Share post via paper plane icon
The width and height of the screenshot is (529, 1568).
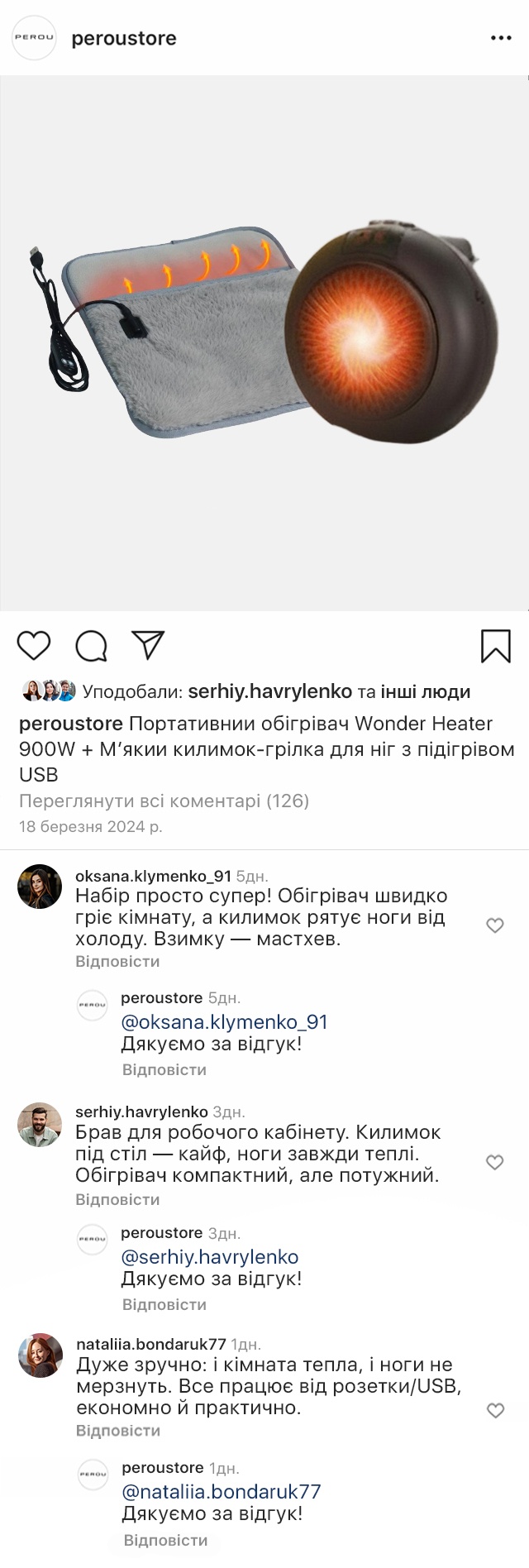[x=149, y=645]
